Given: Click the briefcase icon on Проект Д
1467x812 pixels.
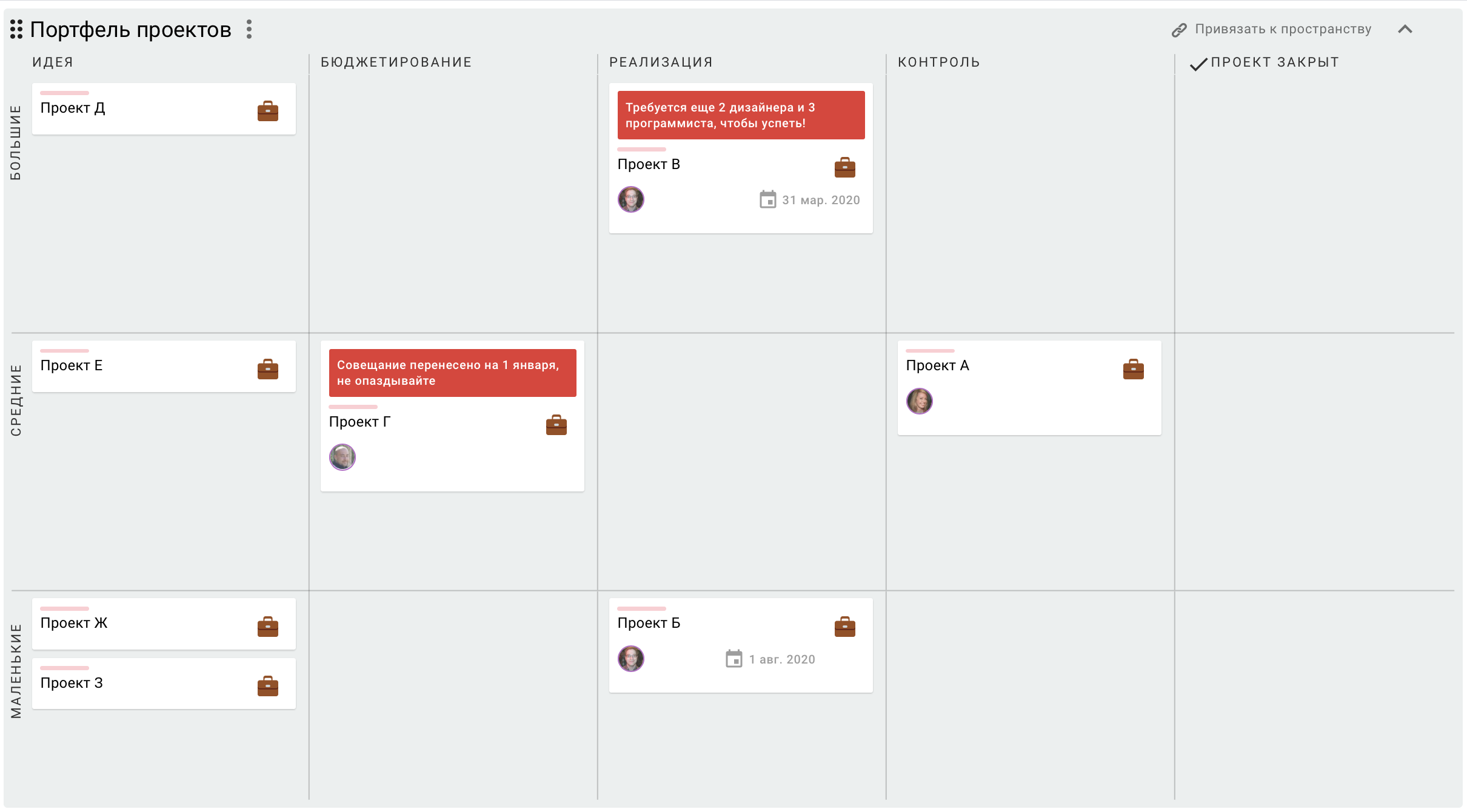Looking at the screenshot, I should coord(267,111).
